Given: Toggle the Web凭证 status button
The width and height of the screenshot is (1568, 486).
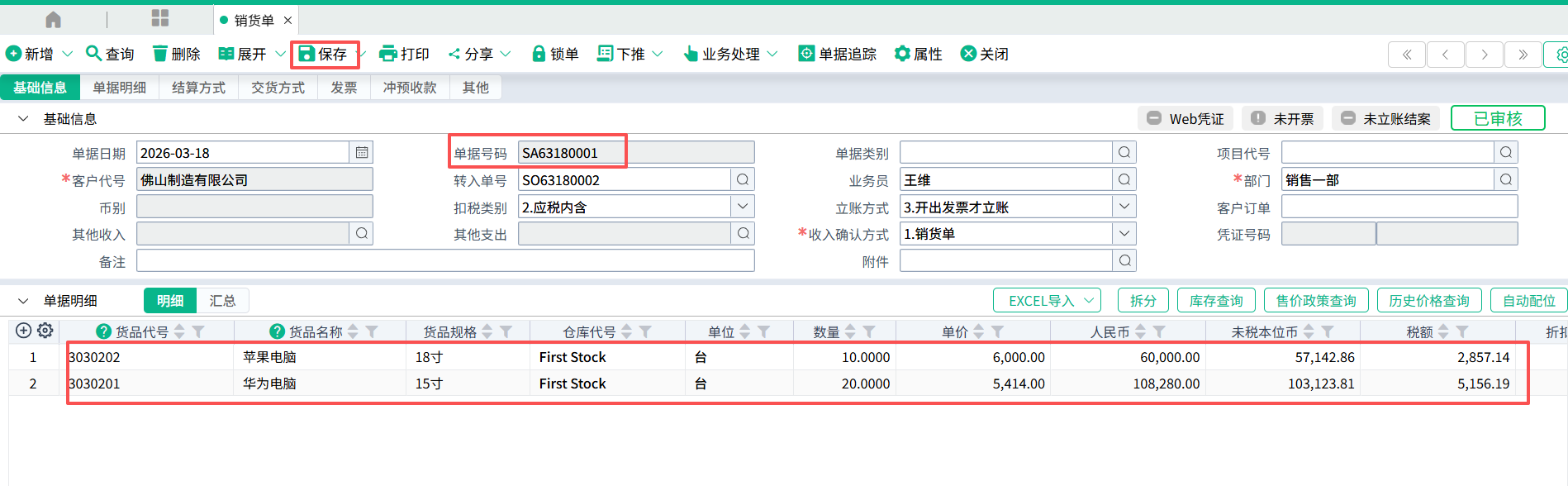Looking at the screenshot, I should pyautogui.click(x=1185, y=118).
